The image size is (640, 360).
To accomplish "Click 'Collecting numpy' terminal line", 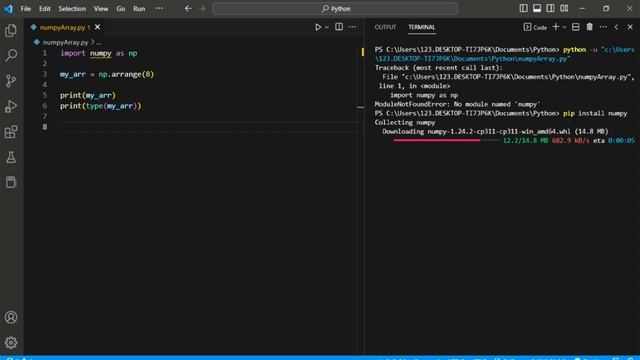I will pos(405,122).
